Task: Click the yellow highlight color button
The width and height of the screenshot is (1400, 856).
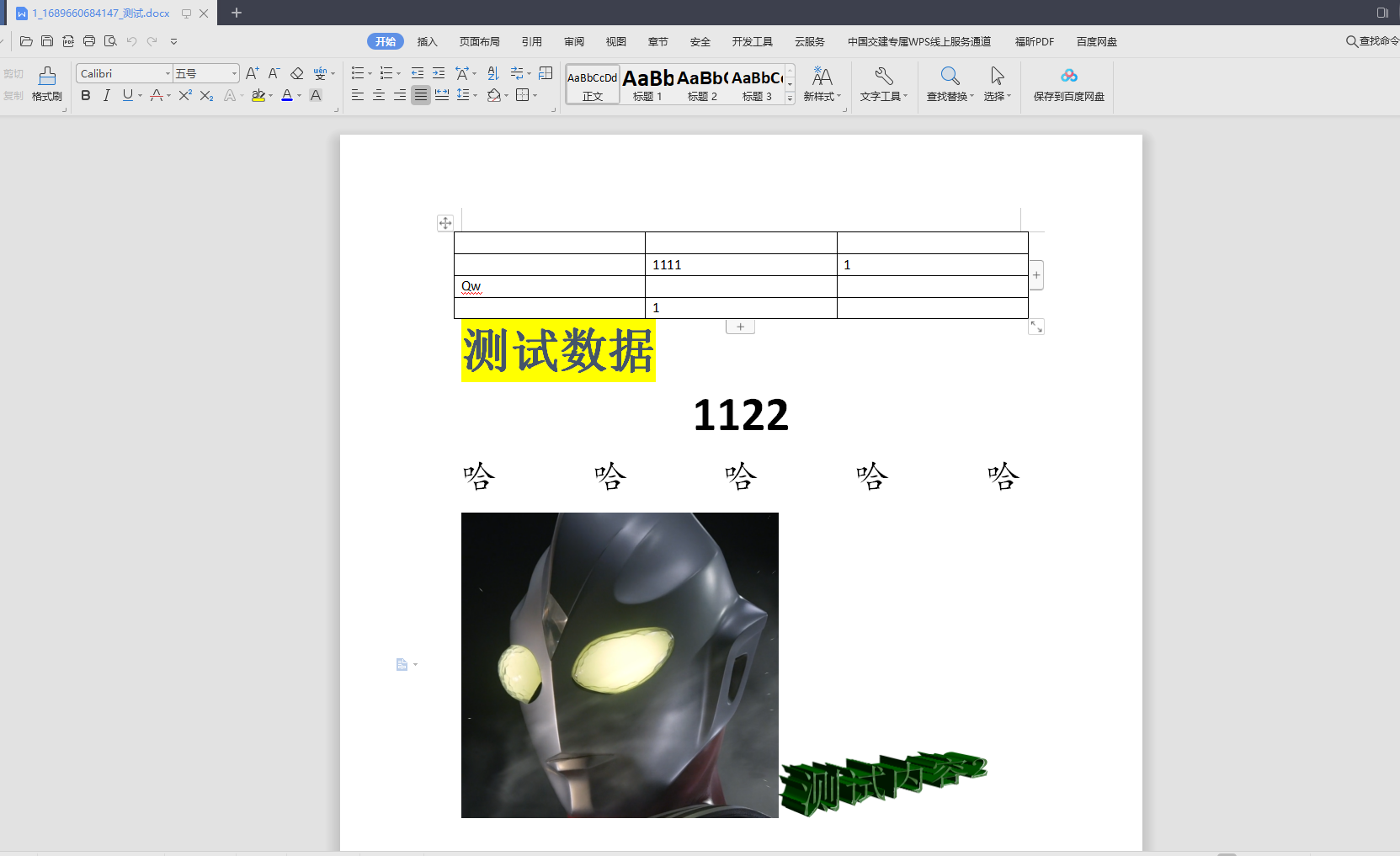Action: coord(258,95)
